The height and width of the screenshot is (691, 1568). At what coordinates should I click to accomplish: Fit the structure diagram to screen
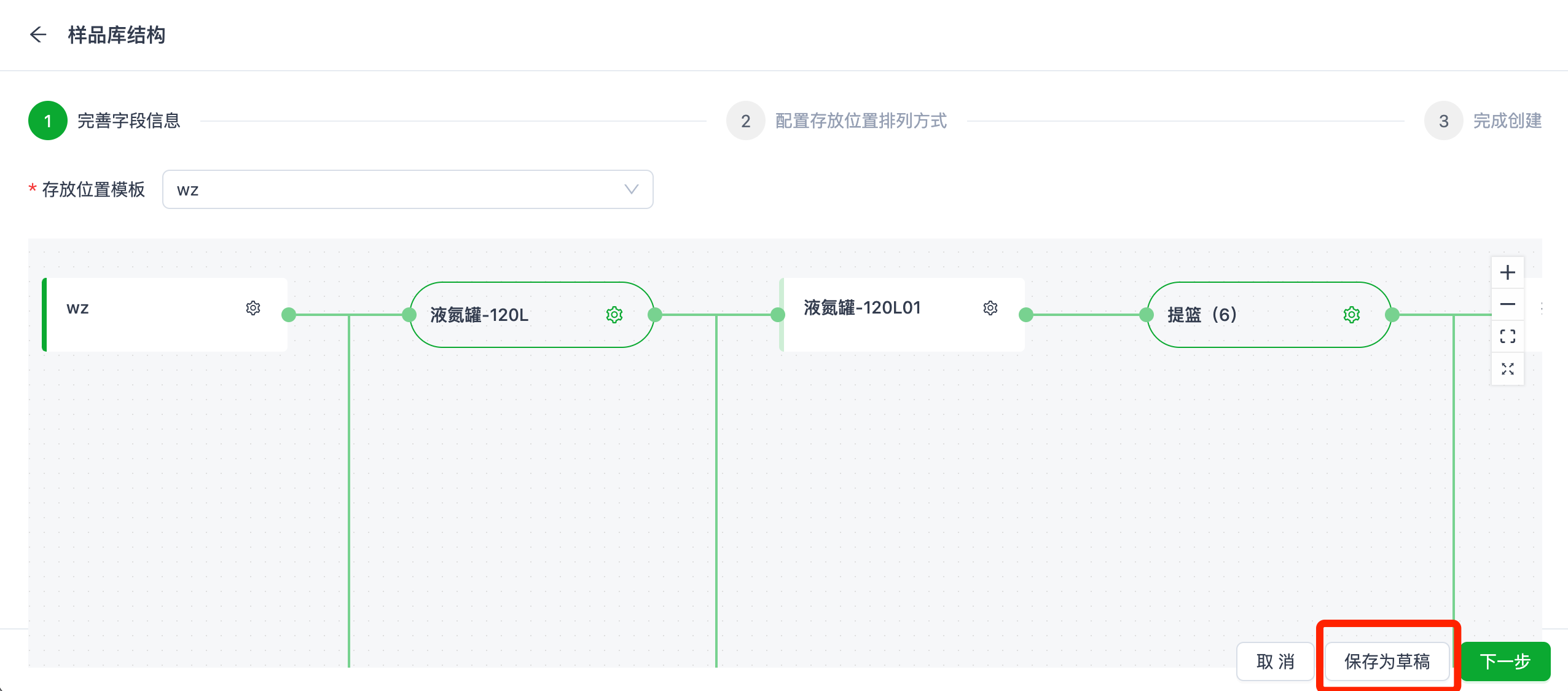tap(1508, 336)
